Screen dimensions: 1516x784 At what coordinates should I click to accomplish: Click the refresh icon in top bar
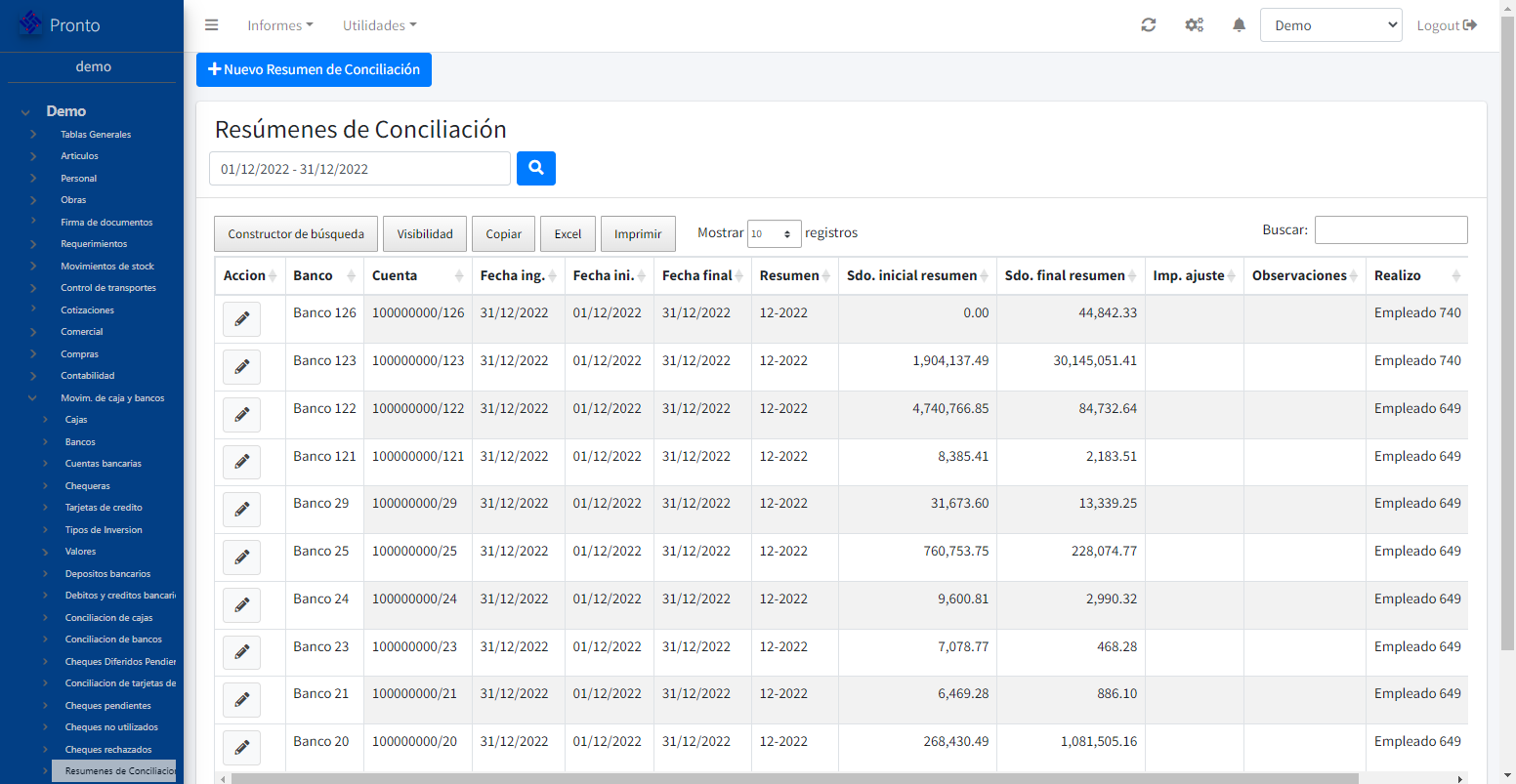click(1149, 25)
